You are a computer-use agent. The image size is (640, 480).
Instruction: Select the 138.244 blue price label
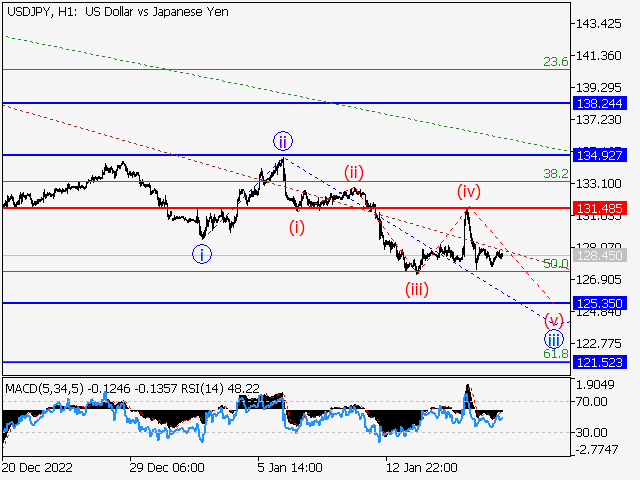pos(600,103)
